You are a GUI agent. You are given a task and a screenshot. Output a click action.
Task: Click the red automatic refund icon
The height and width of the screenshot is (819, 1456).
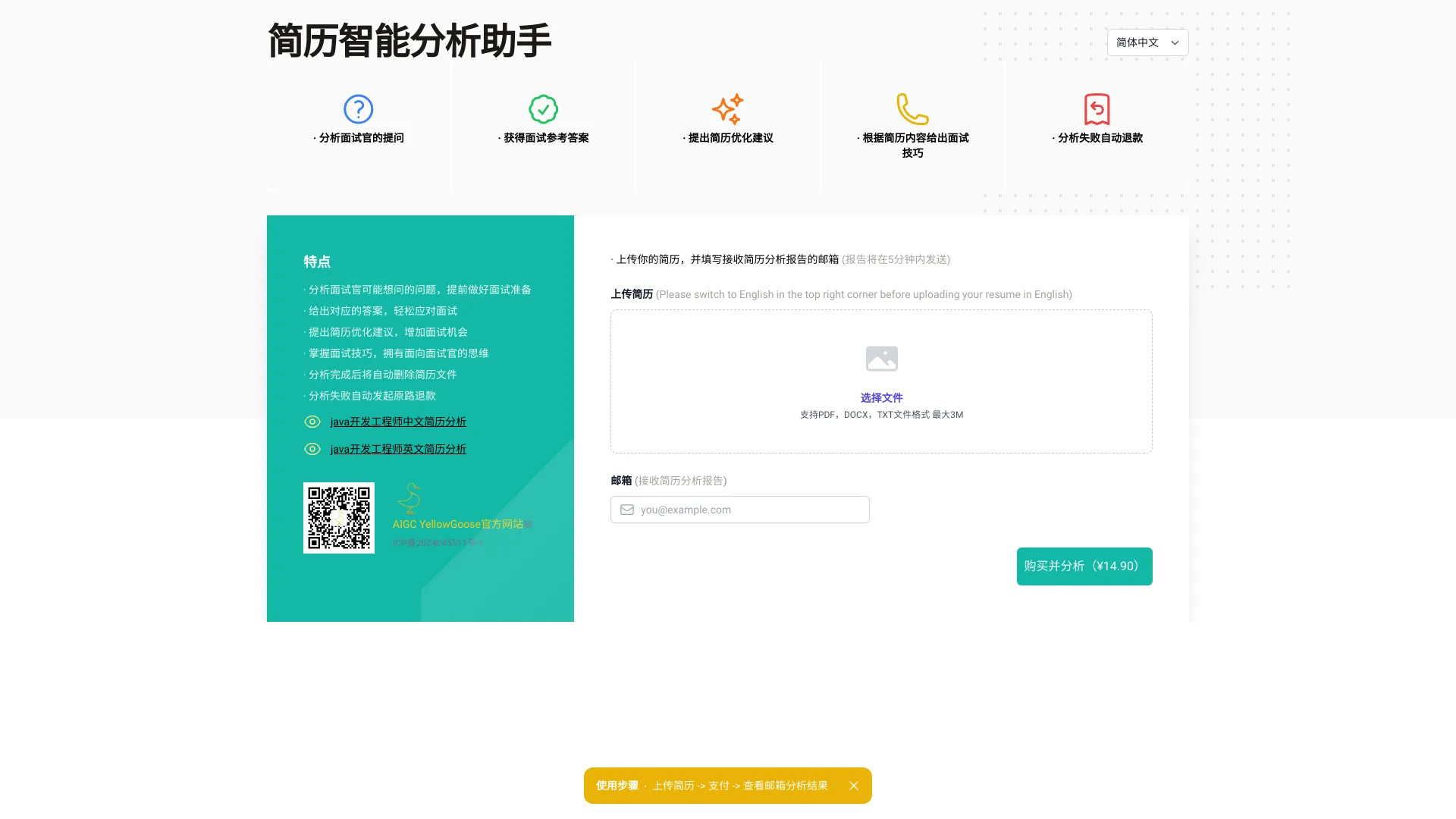click(x=1097, y=108)
